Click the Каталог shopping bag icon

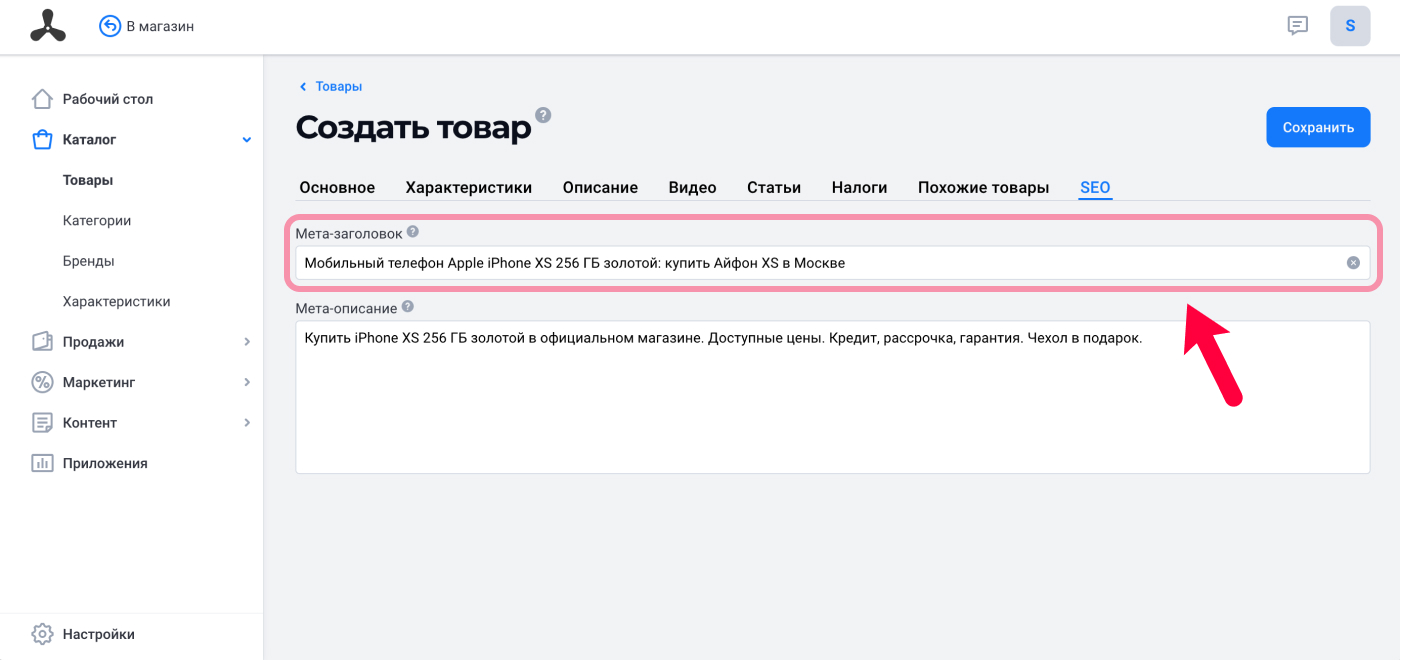42,140
